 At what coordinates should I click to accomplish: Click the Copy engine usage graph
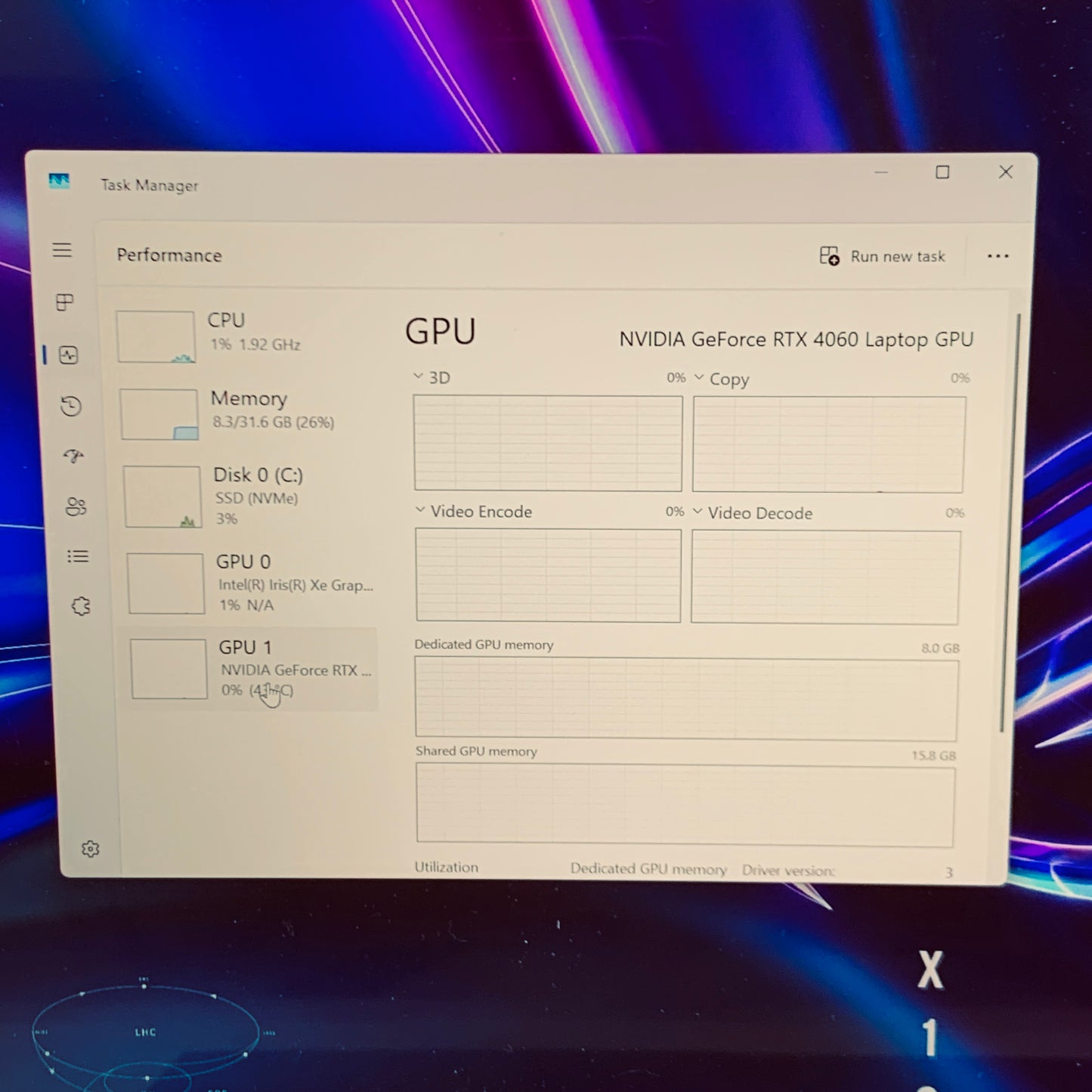click(828, 444)
